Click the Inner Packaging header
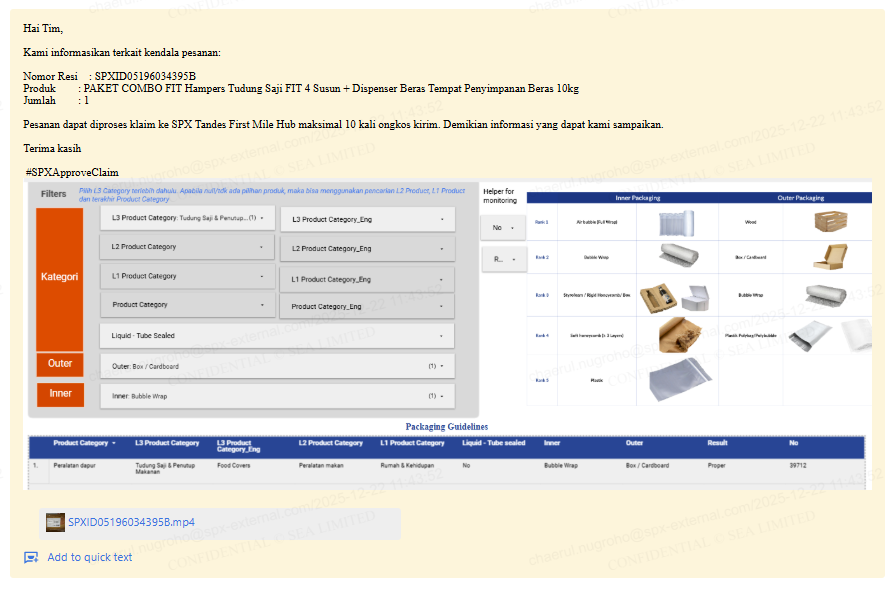 pyautogui.click(x=637, y=198)
